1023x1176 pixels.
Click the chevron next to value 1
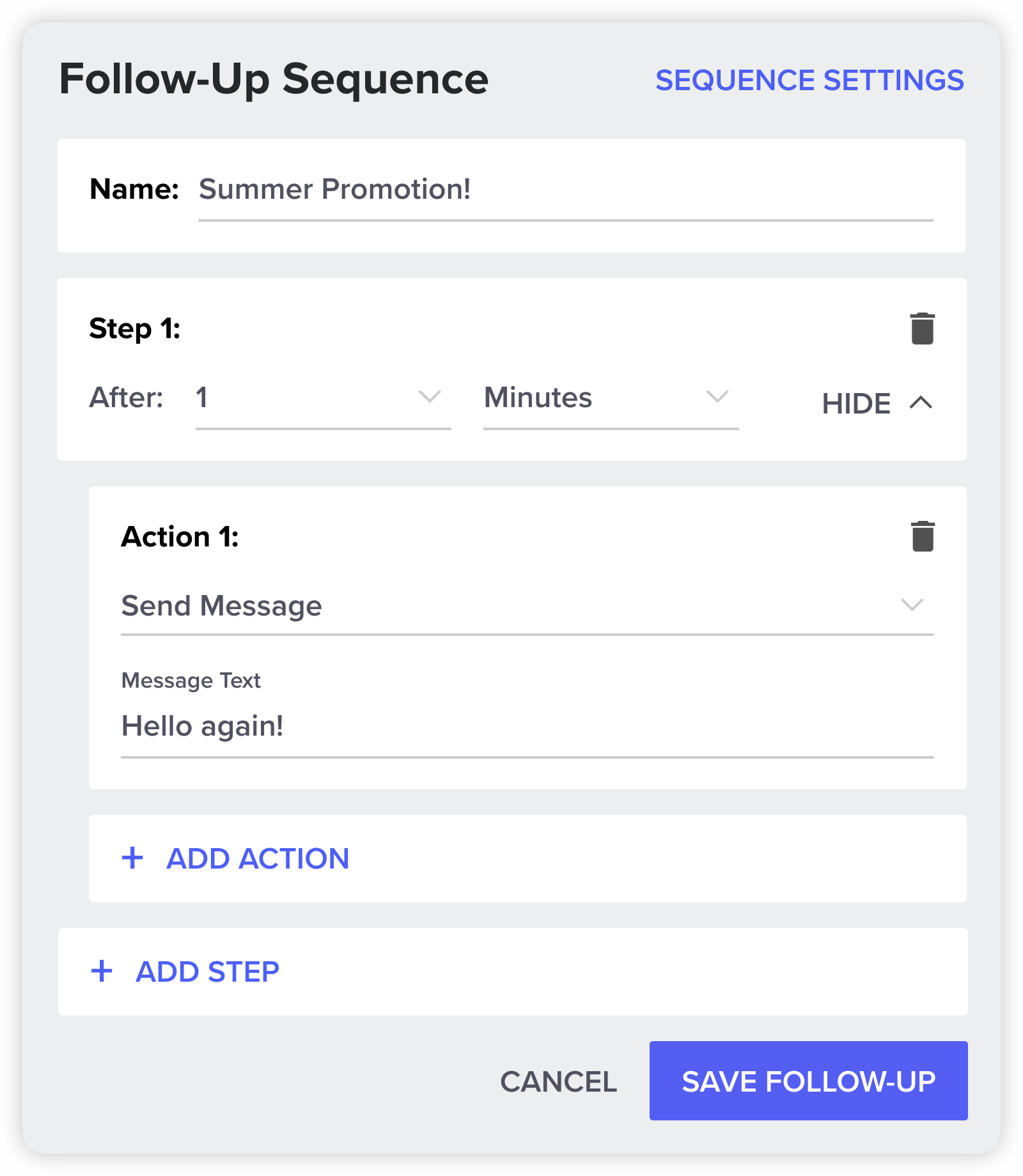tap(430, 397)
